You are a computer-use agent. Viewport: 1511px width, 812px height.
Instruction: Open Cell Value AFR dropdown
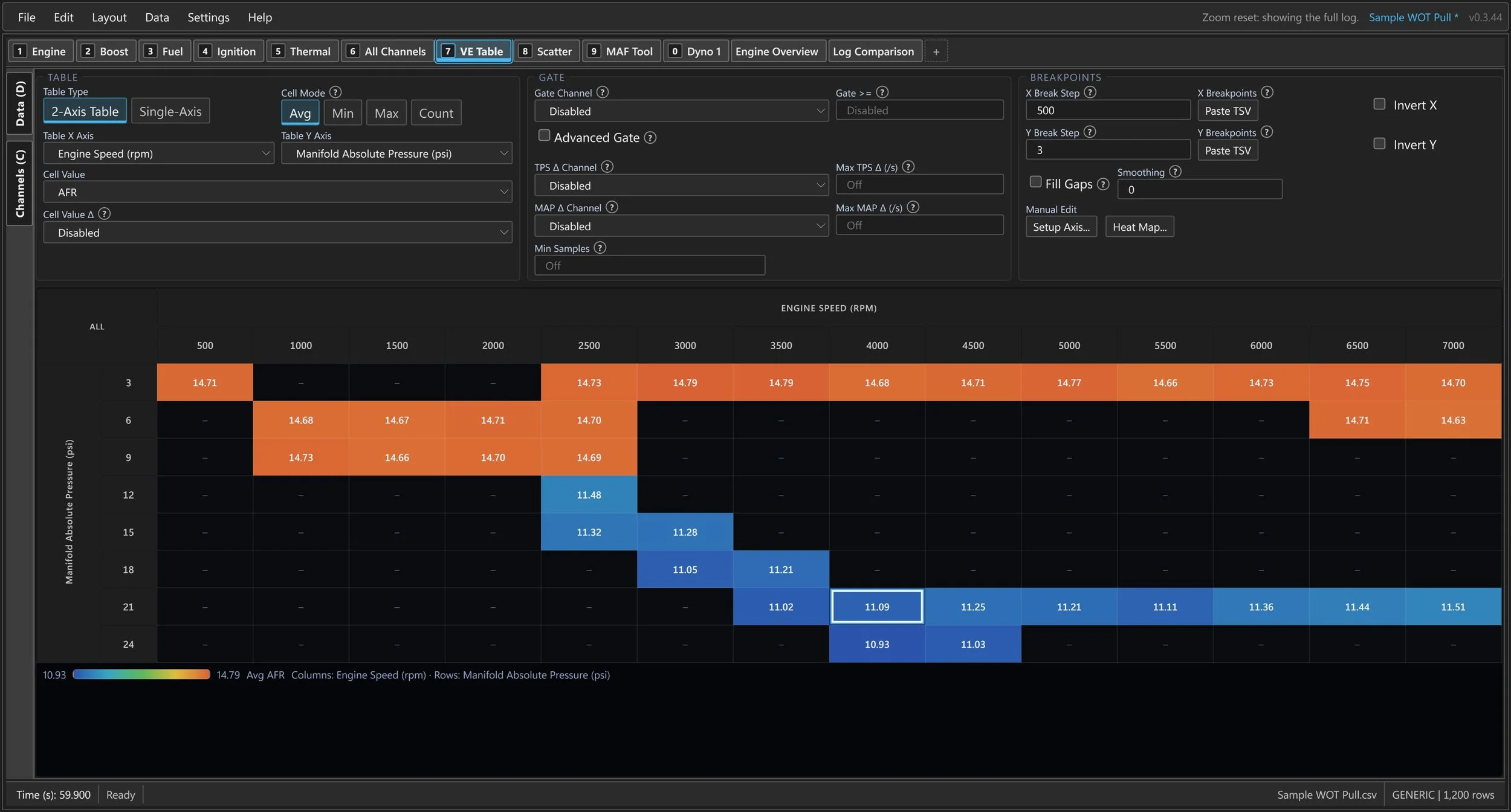tap(277, 192)
